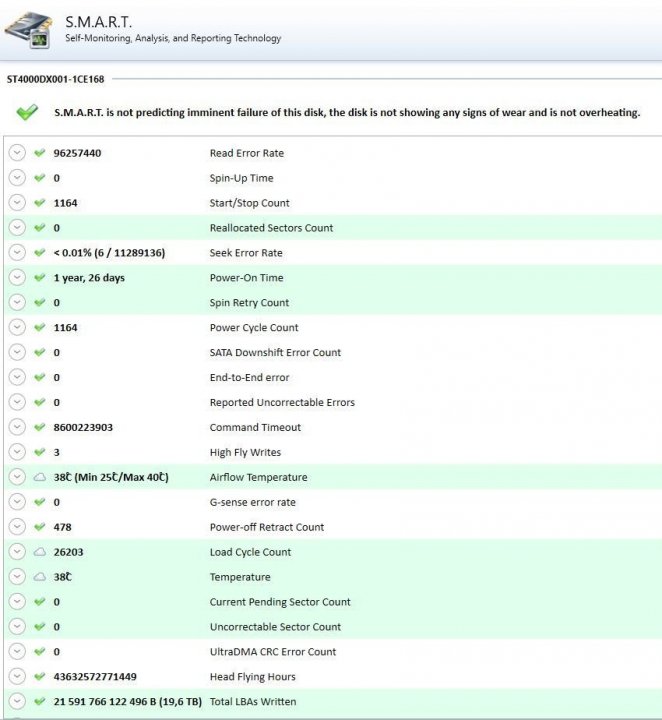Click the ST4000DX001-1CE168 disk model heading
The image size is (662, 720).
click(x=56, y=78)
